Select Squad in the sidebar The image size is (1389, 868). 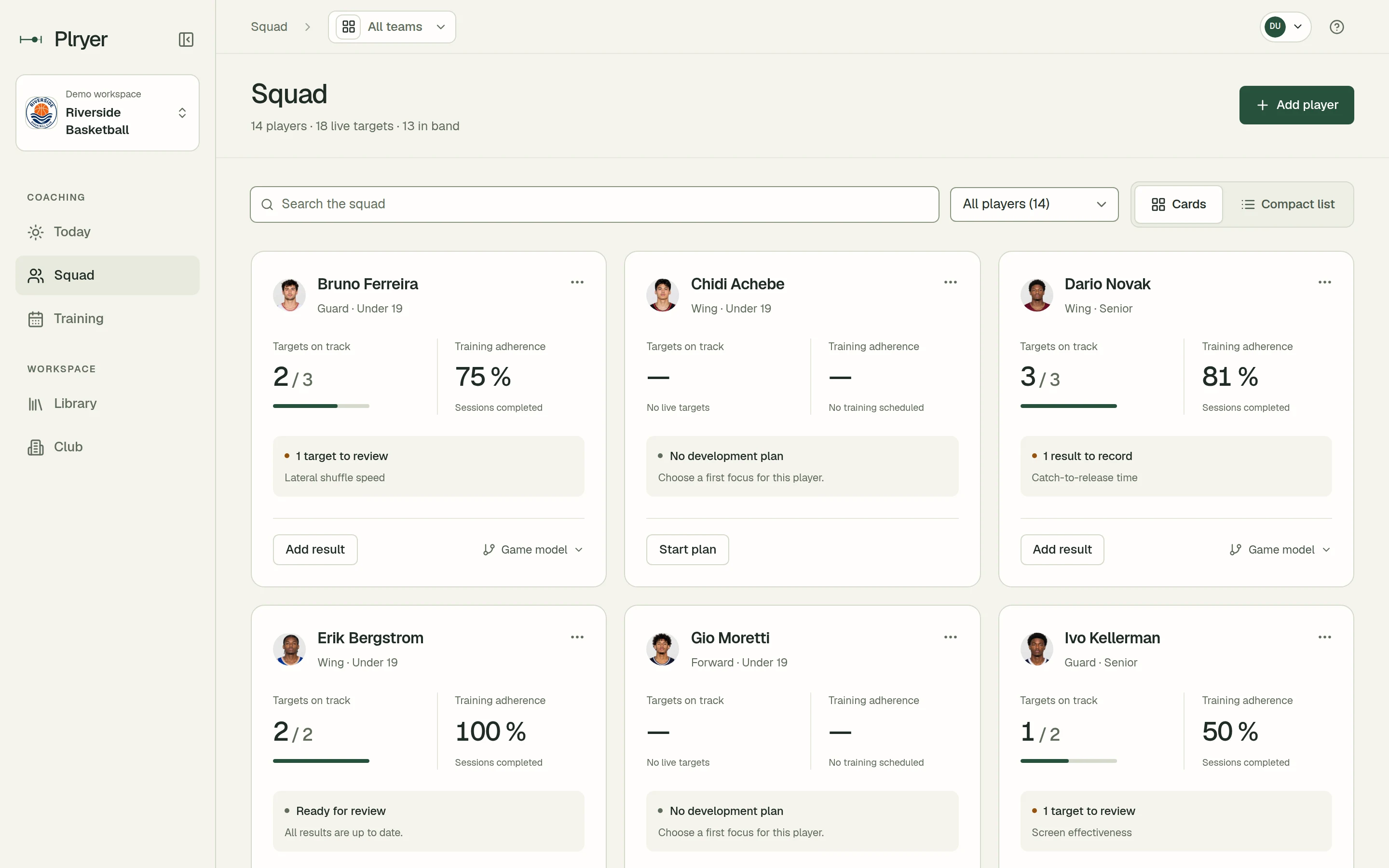coord(108,275)
